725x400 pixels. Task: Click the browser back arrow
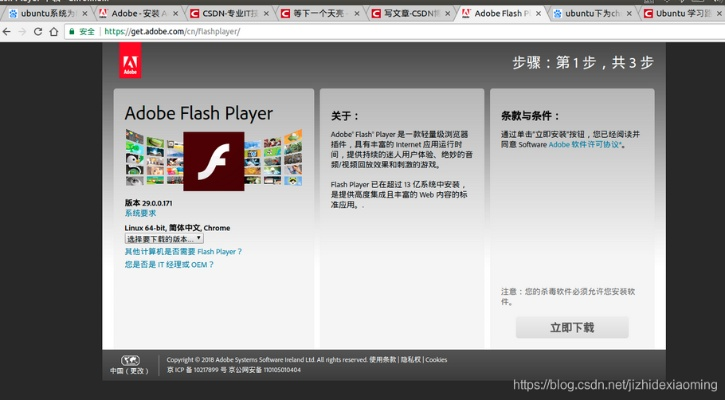[x=6, y=31]
